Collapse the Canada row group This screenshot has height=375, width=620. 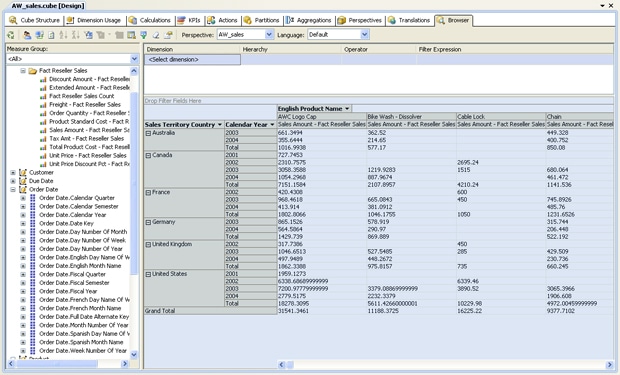(x=148, y=155)
